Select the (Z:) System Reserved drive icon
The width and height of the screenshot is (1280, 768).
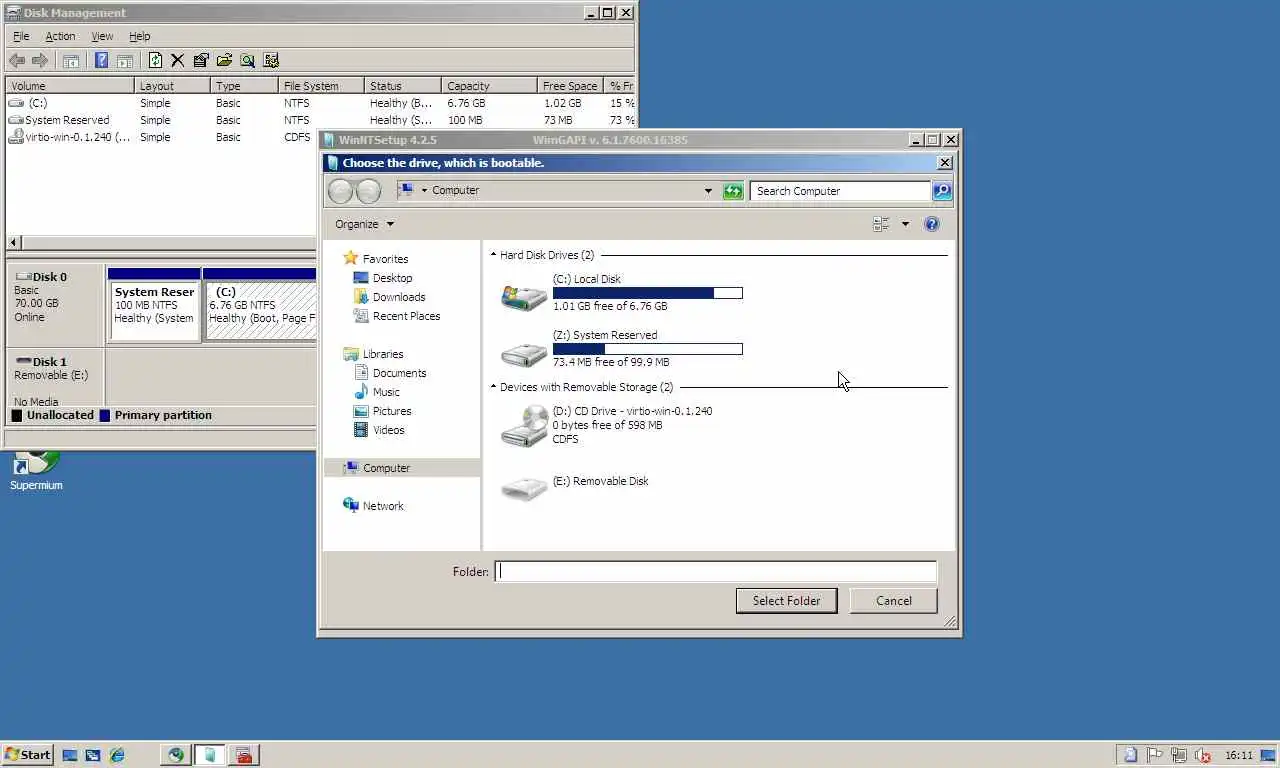click(524, 353)
